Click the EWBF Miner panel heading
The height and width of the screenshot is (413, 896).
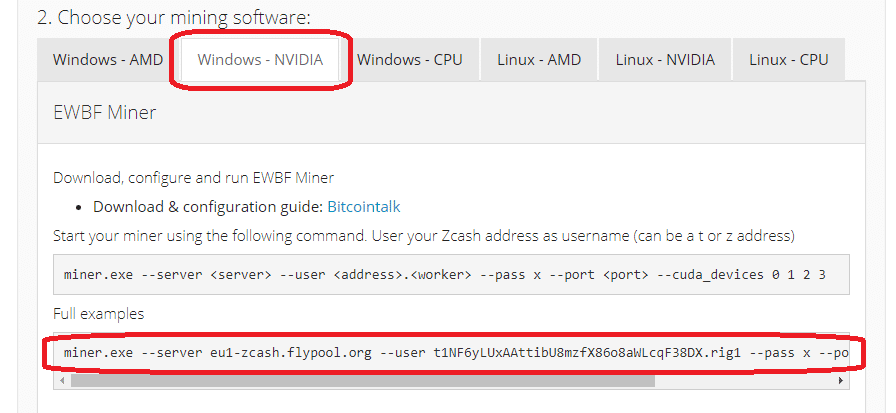104,113
